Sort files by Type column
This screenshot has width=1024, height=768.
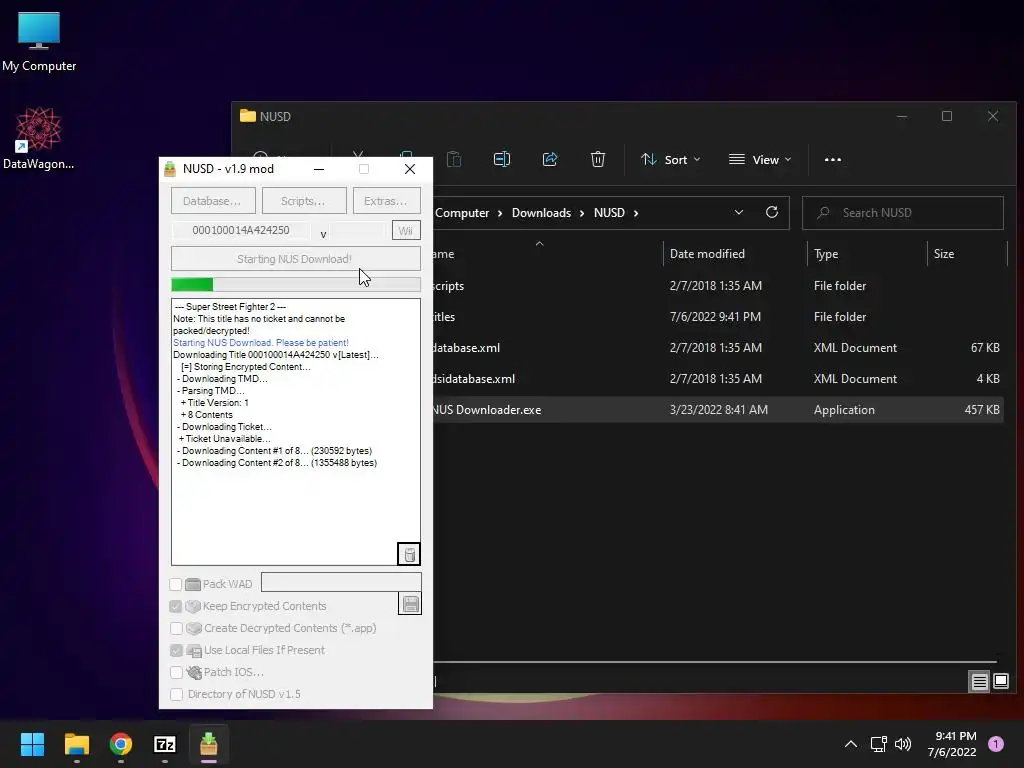867,253
